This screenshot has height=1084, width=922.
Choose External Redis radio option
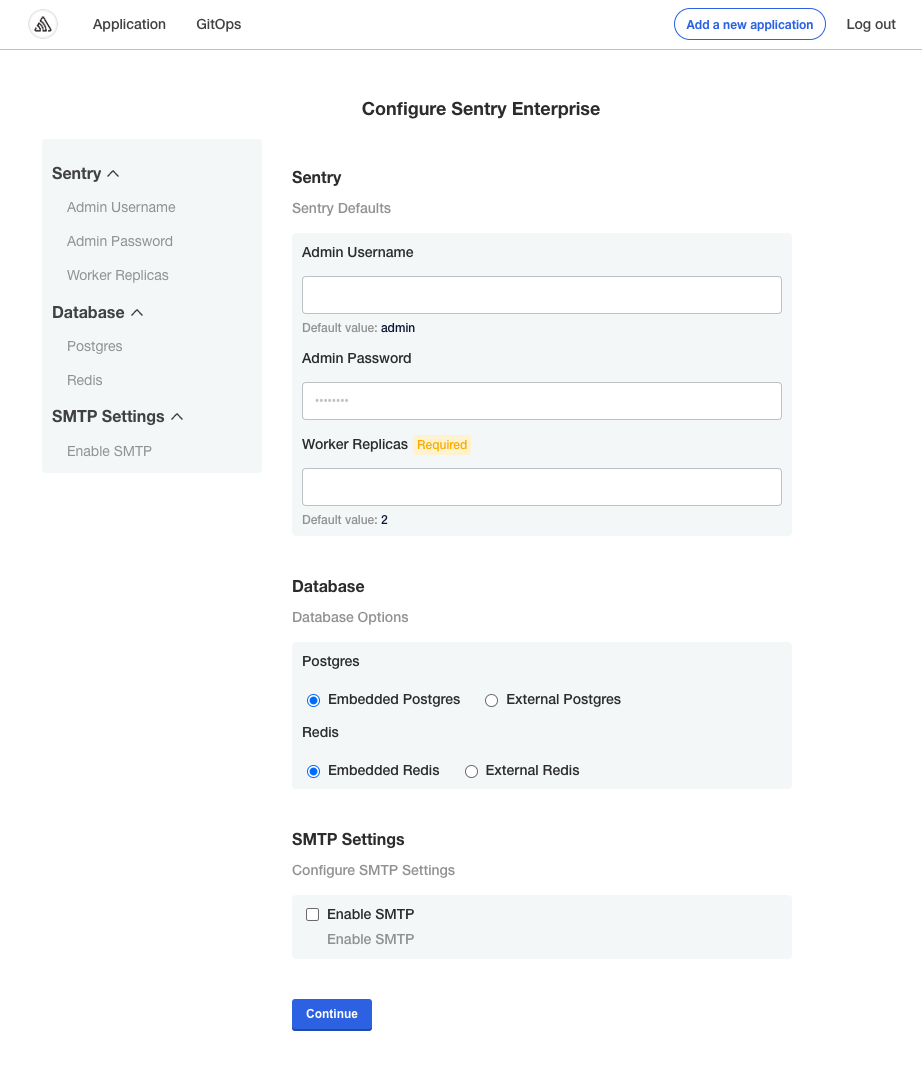click(x=471, y=771)
